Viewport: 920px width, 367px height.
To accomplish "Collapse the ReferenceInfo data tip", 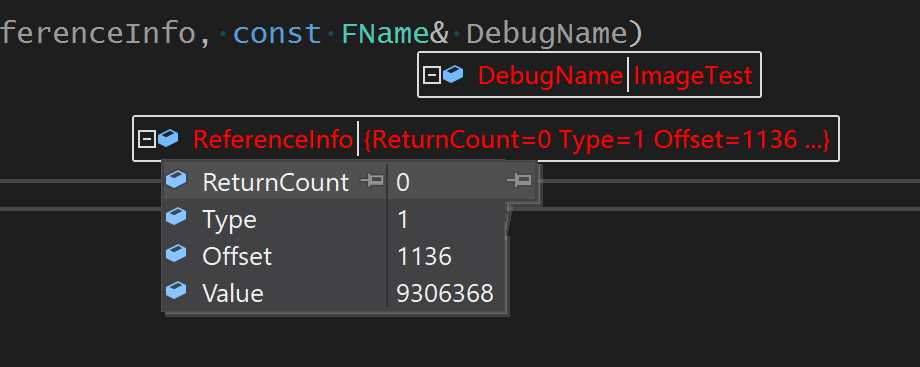I will point(147,139).
